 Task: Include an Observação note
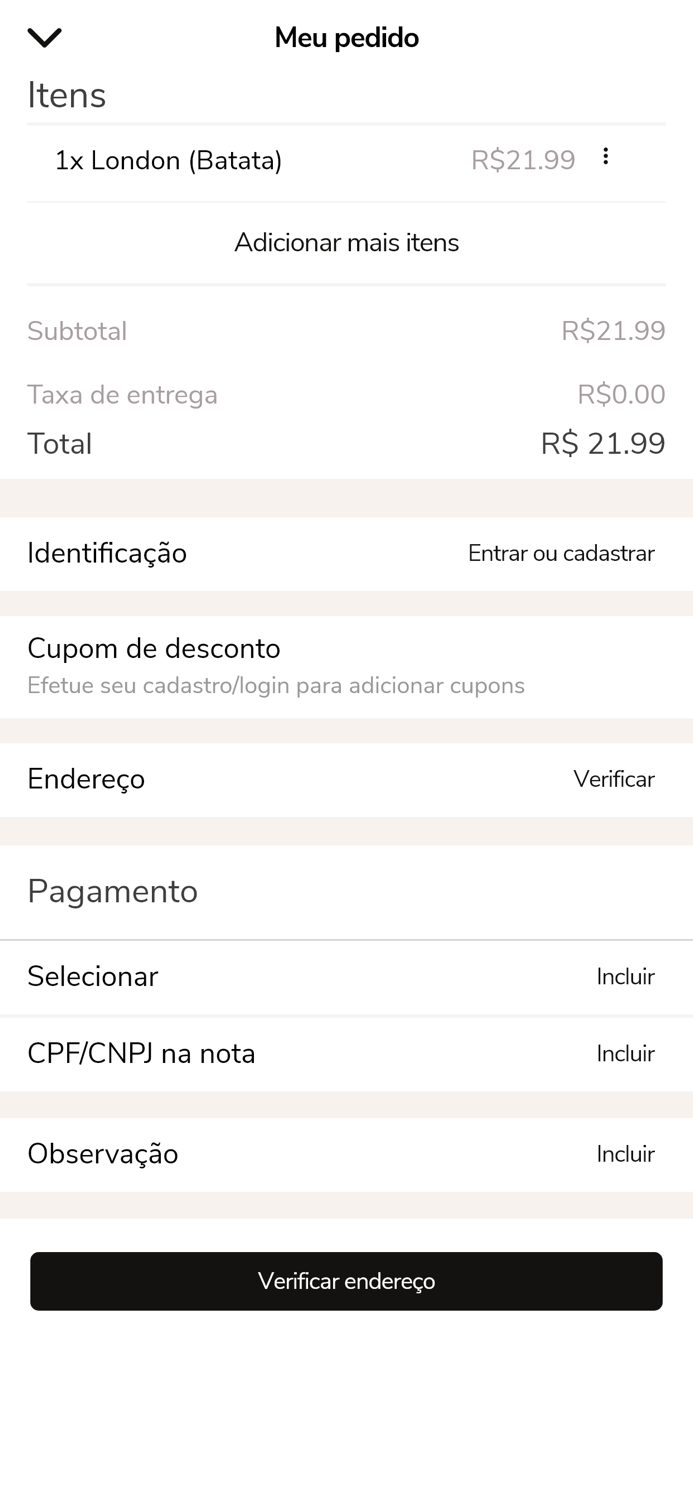click(625, 1154)
